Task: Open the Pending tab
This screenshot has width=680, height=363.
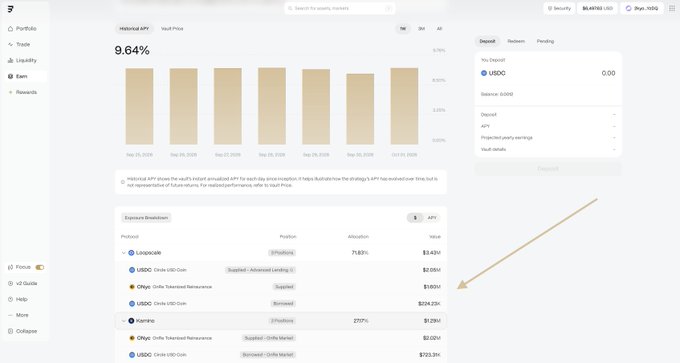Action: click(x=545, y=41)
